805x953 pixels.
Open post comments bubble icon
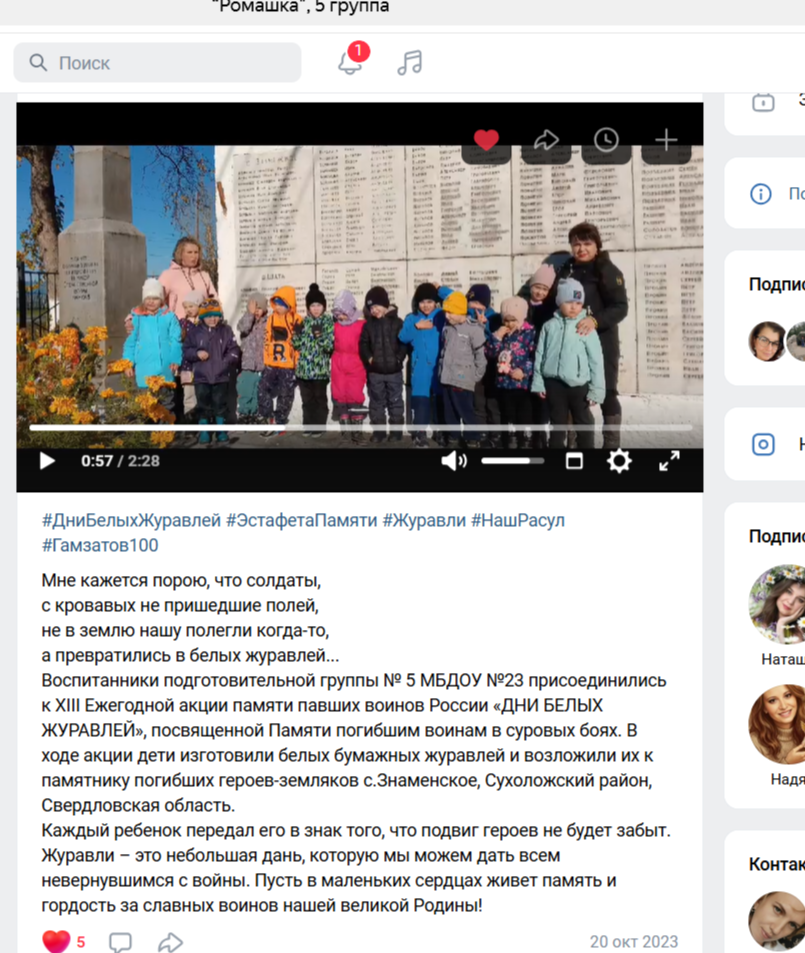(x=120, y=942)
